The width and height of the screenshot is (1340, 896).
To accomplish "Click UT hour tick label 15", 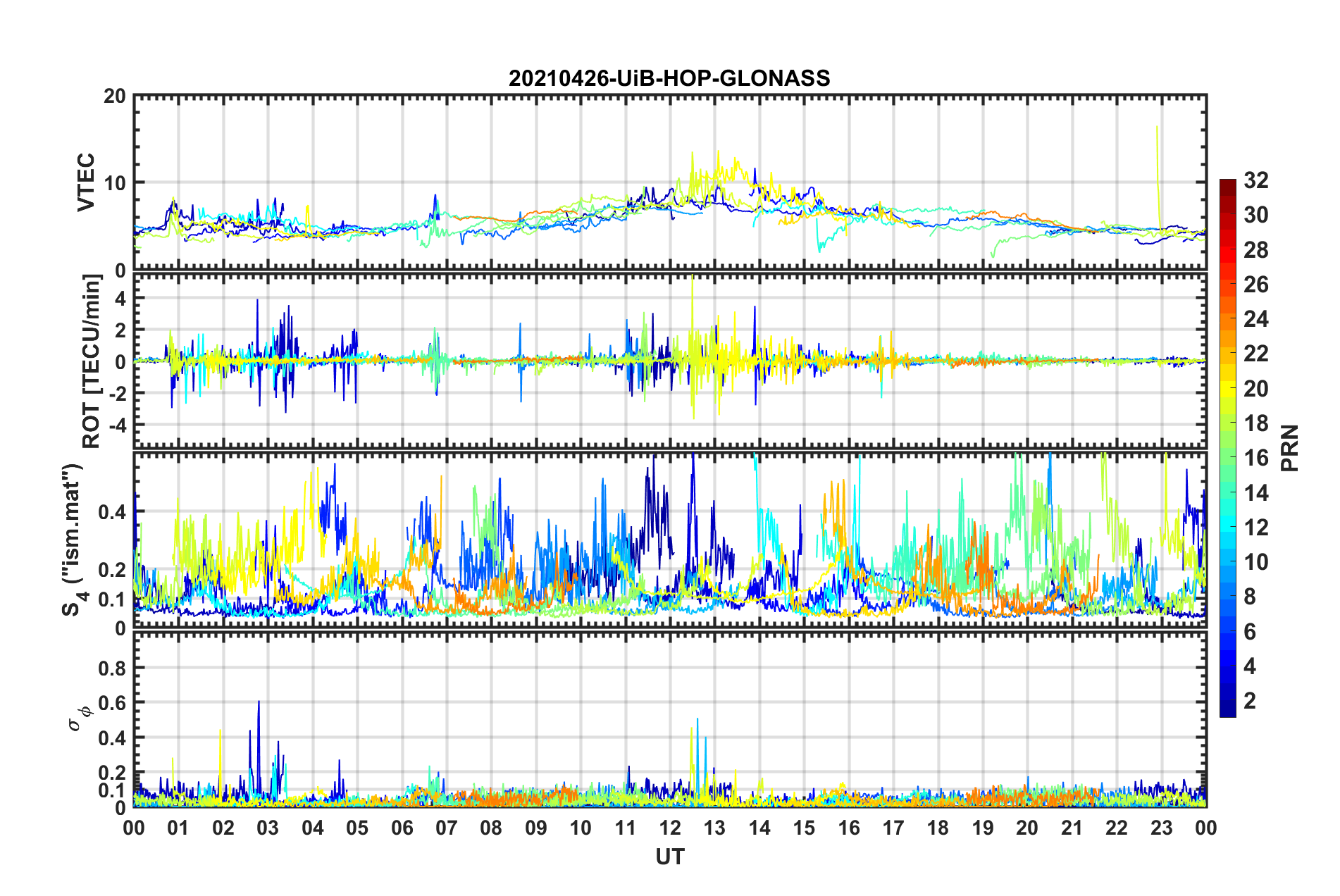I will 804,828.
